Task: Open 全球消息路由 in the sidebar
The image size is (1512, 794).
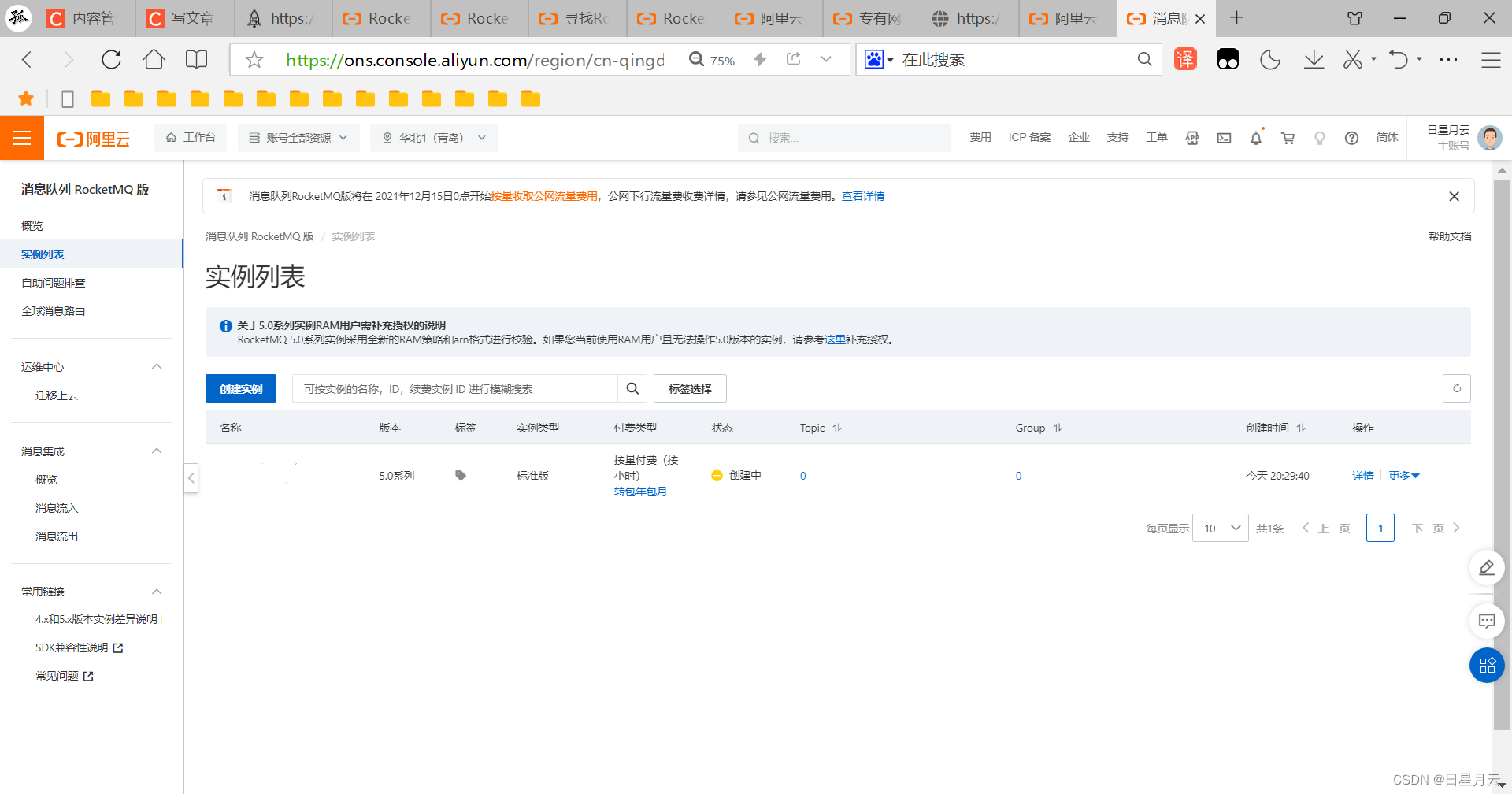Action: pyautogui.click(x=54, y=311)
